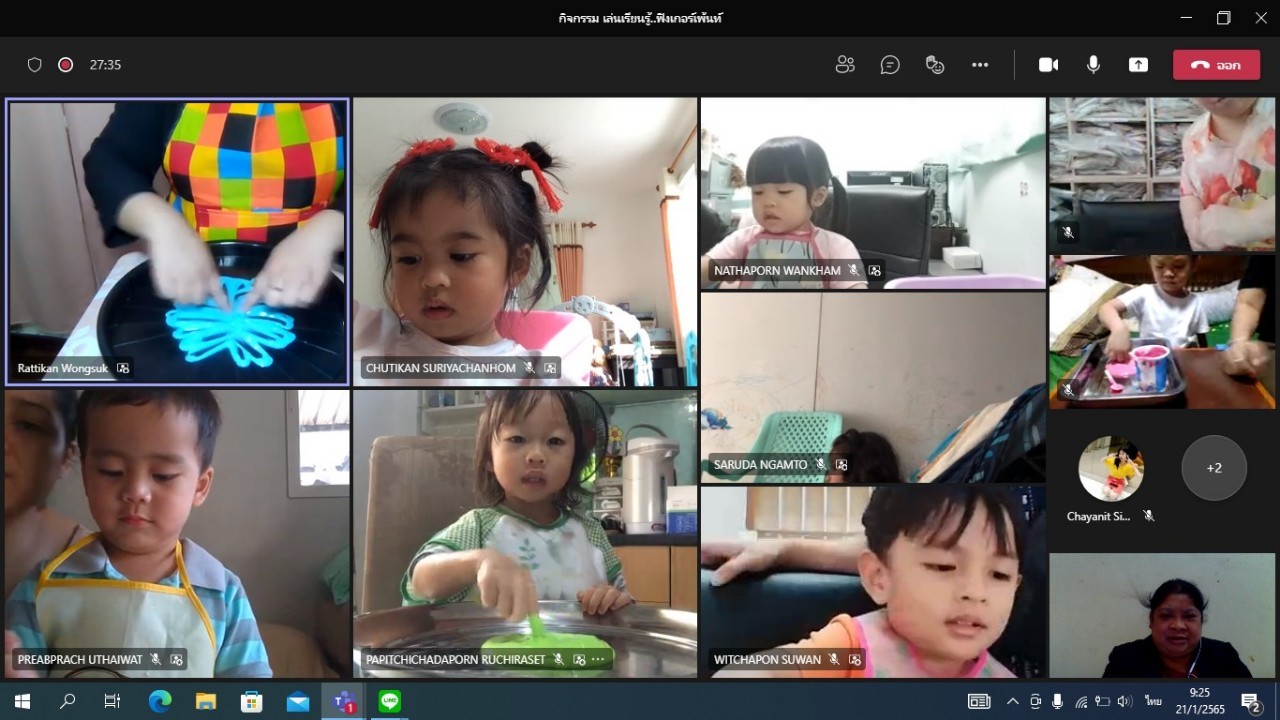
Task: Open the system volume control
Action: coord(1125,702)
